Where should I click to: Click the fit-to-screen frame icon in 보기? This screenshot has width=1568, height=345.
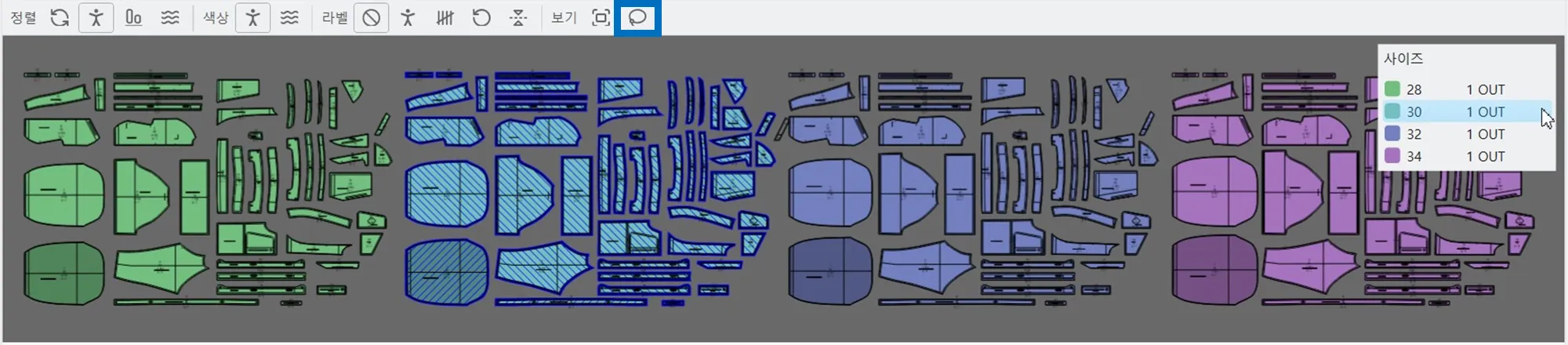601,17
